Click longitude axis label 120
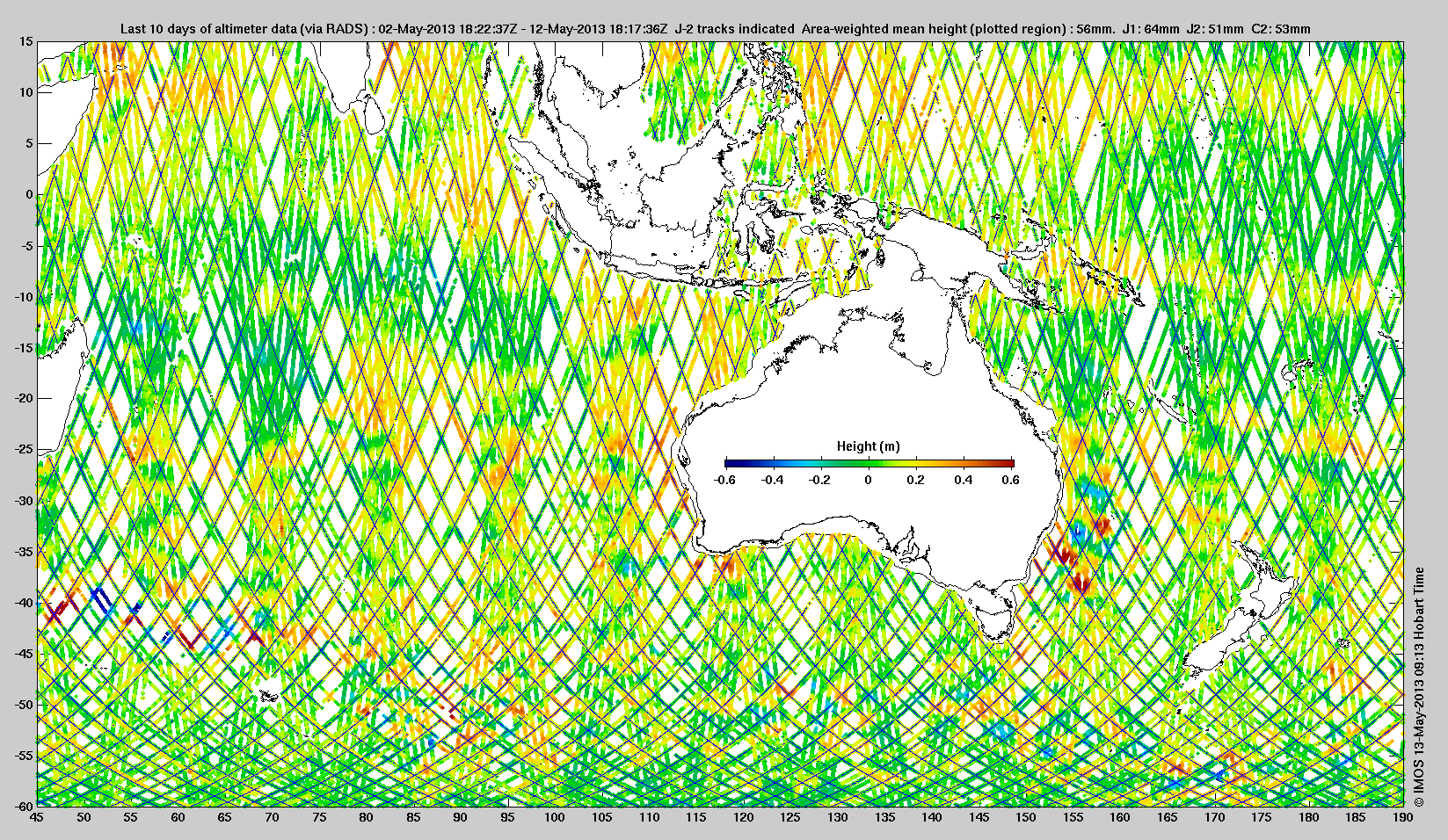The width and height of the screenshot is (1448, 840). 744,817
